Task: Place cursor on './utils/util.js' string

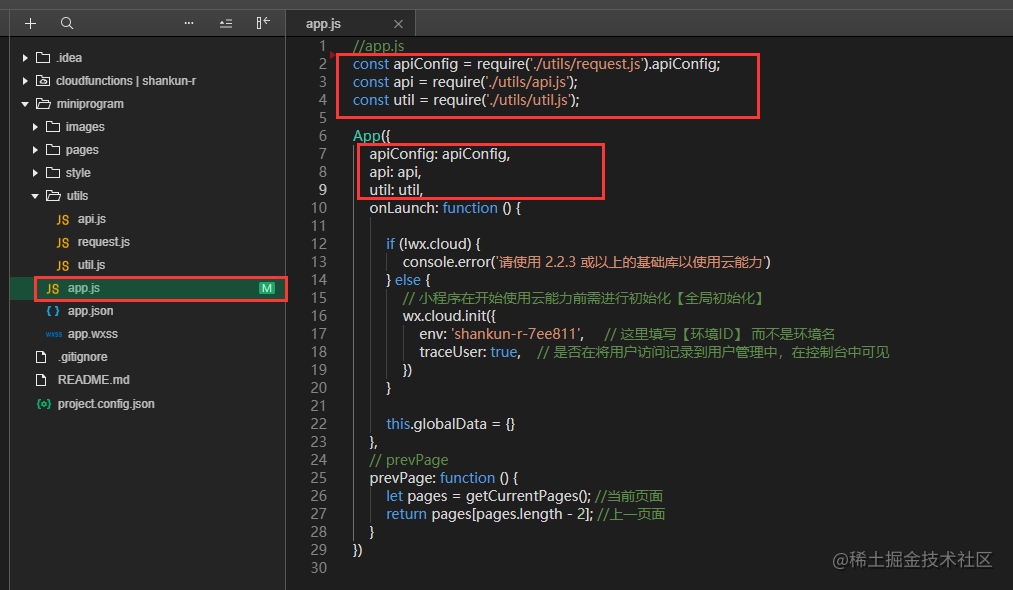Action: pyautogui.click(x=528, y=100)
